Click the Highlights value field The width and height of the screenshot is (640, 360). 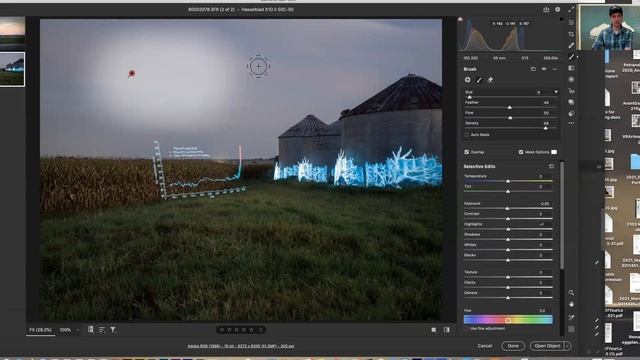pyautogui.click(x=544, y=224)
